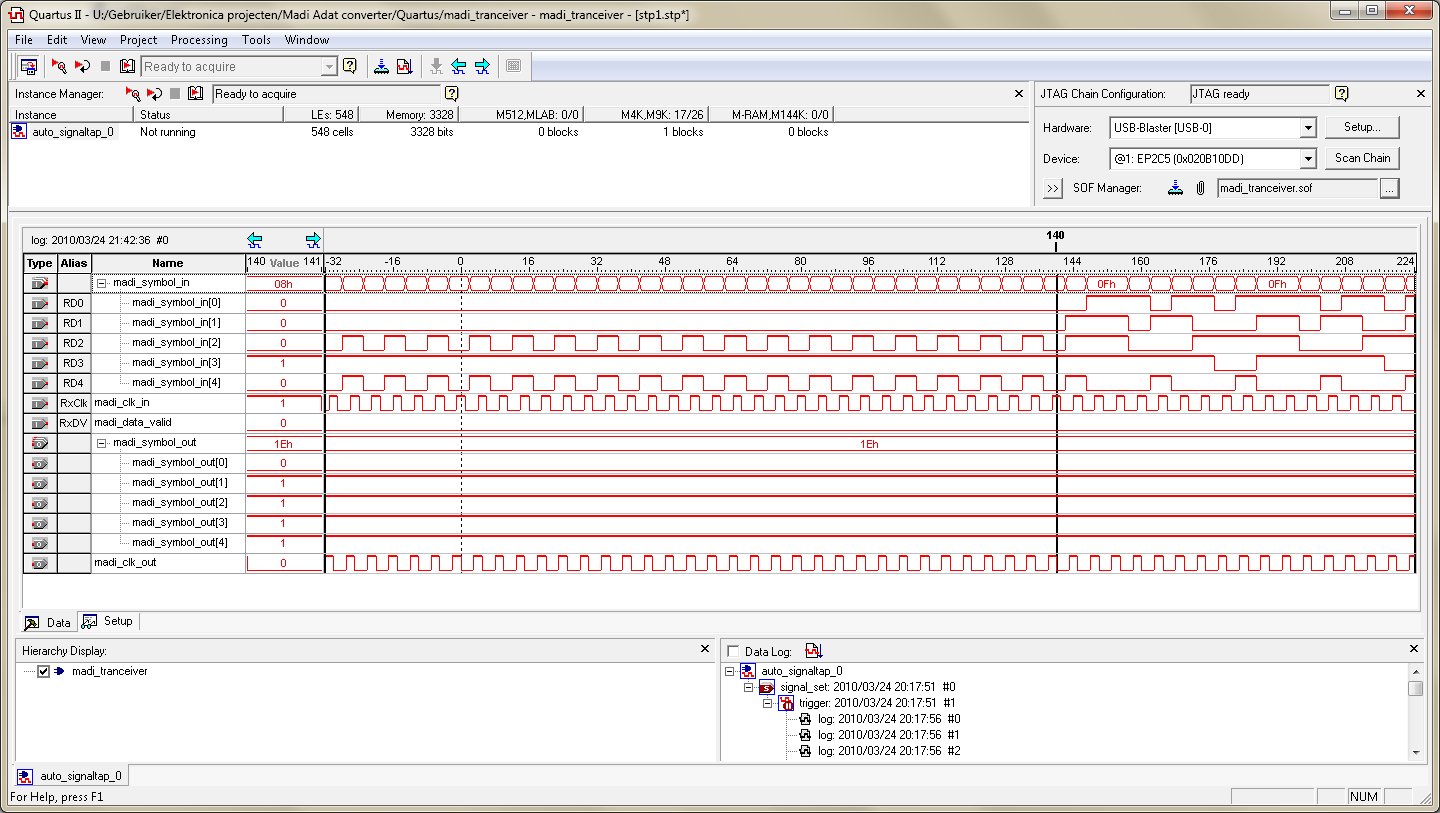This screenshot has width=1440, height=813.
Task: Collapse the madi_symbol_in signal group
Action: point(101,283)
